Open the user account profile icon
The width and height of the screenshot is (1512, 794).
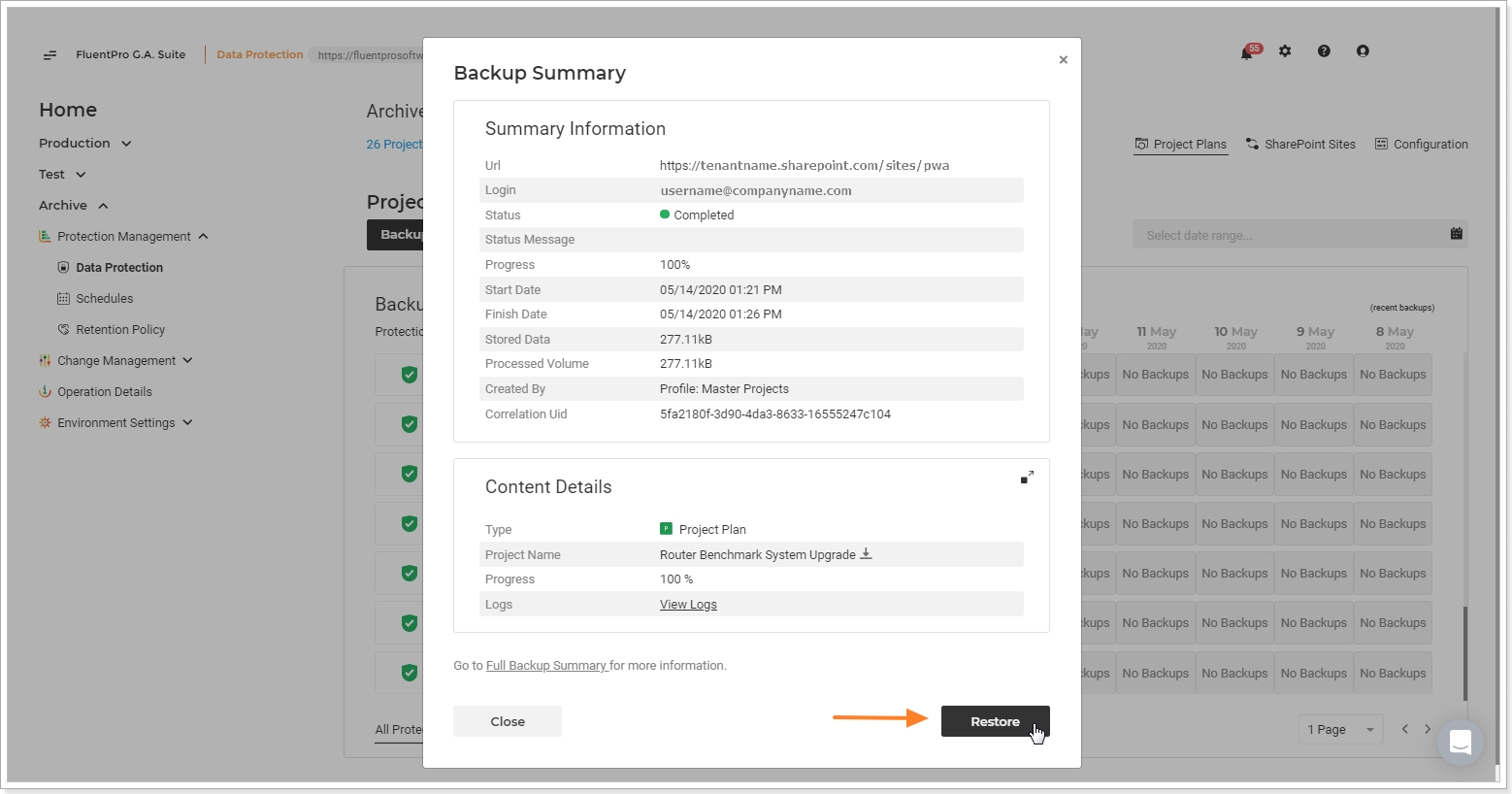point(1363,51)
